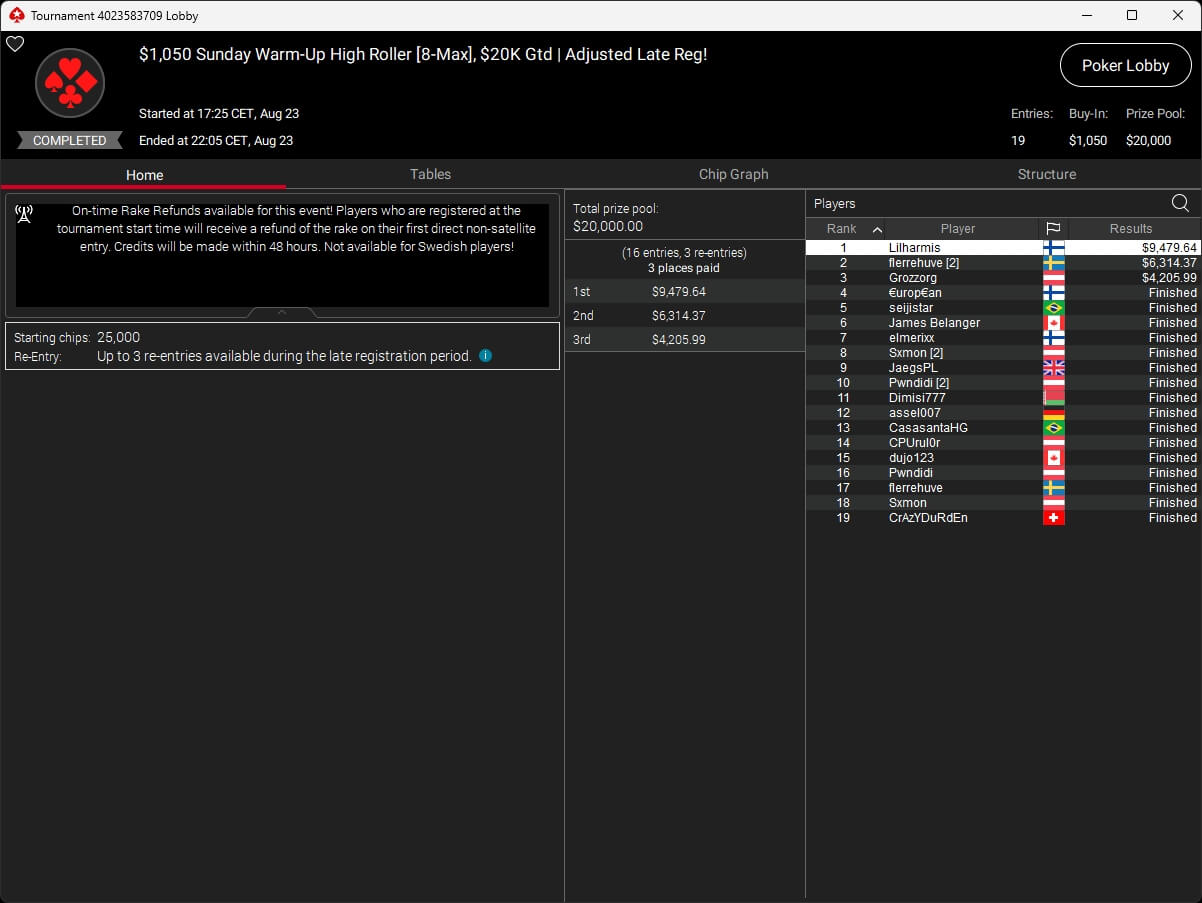Viewport: 1202px width, 903px height.
Task: Select player row CrAzYDuRdEn
Action: pyautogui.click(x=1002, y=518)
